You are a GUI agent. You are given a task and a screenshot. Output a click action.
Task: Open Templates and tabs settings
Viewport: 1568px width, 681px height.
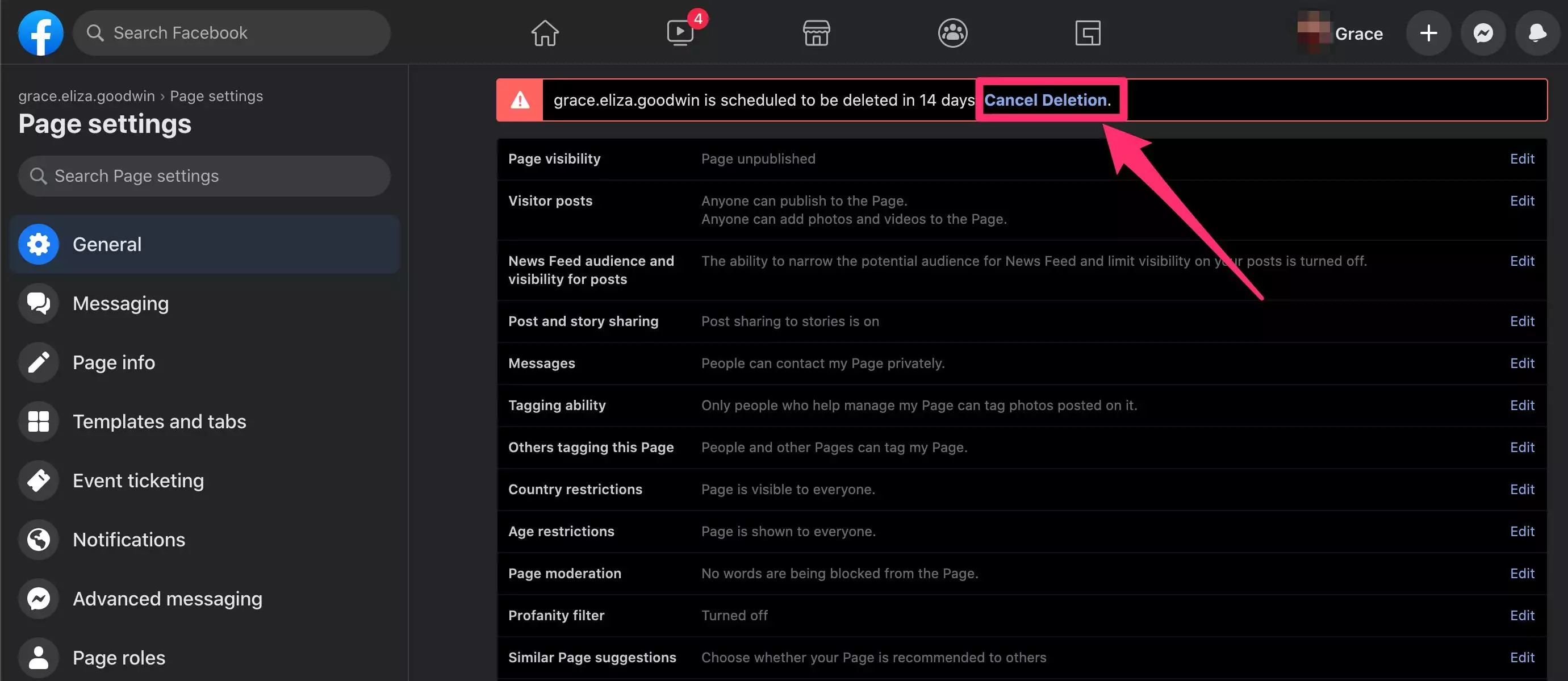pyautogui.click(x=159, y=421)
